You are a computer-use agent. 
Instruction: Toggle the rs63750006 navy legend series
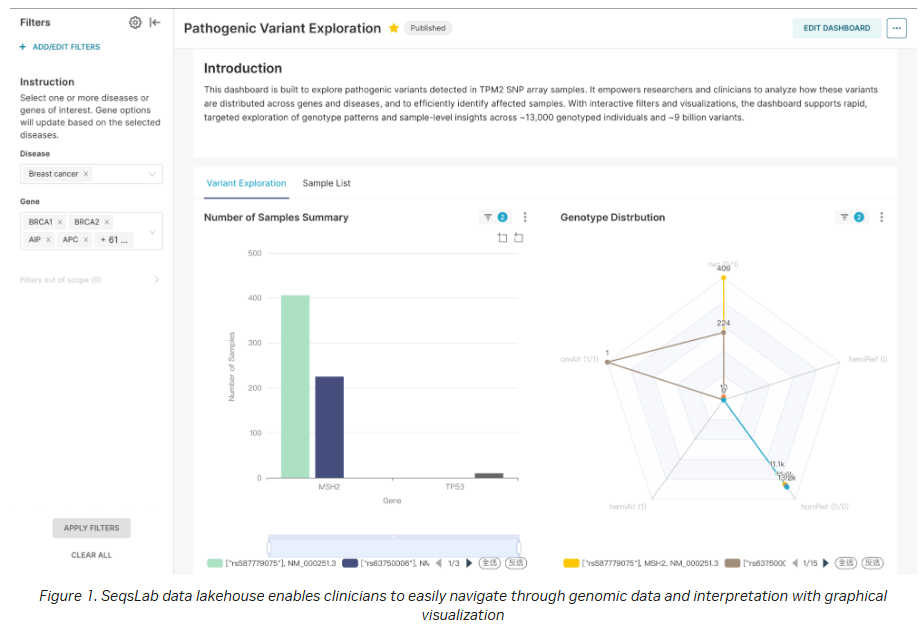pyautogui.click(x=386, y=563)
